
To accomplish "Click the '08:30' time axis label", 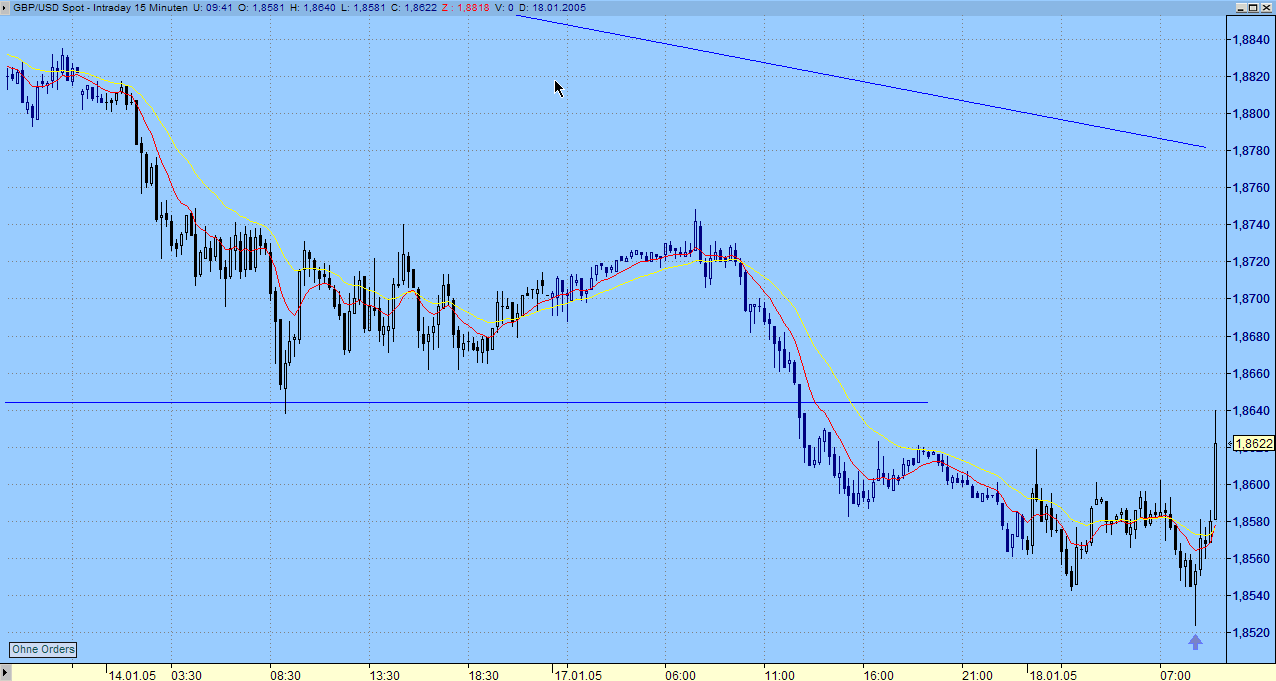I will pyautogui.click(x=285, y=675).
